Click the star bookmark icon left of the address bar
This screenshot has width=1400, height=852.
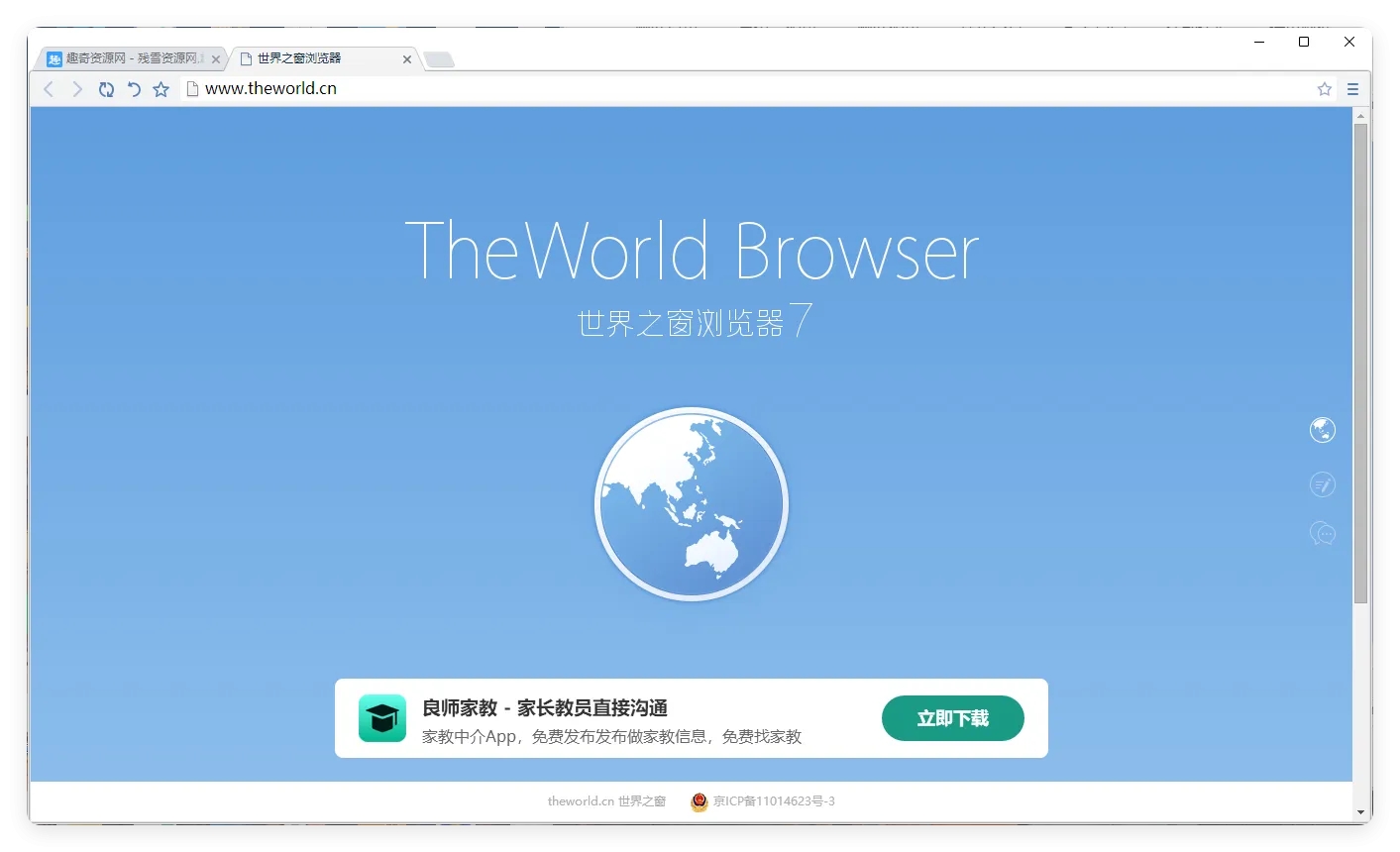pos(161,88)
